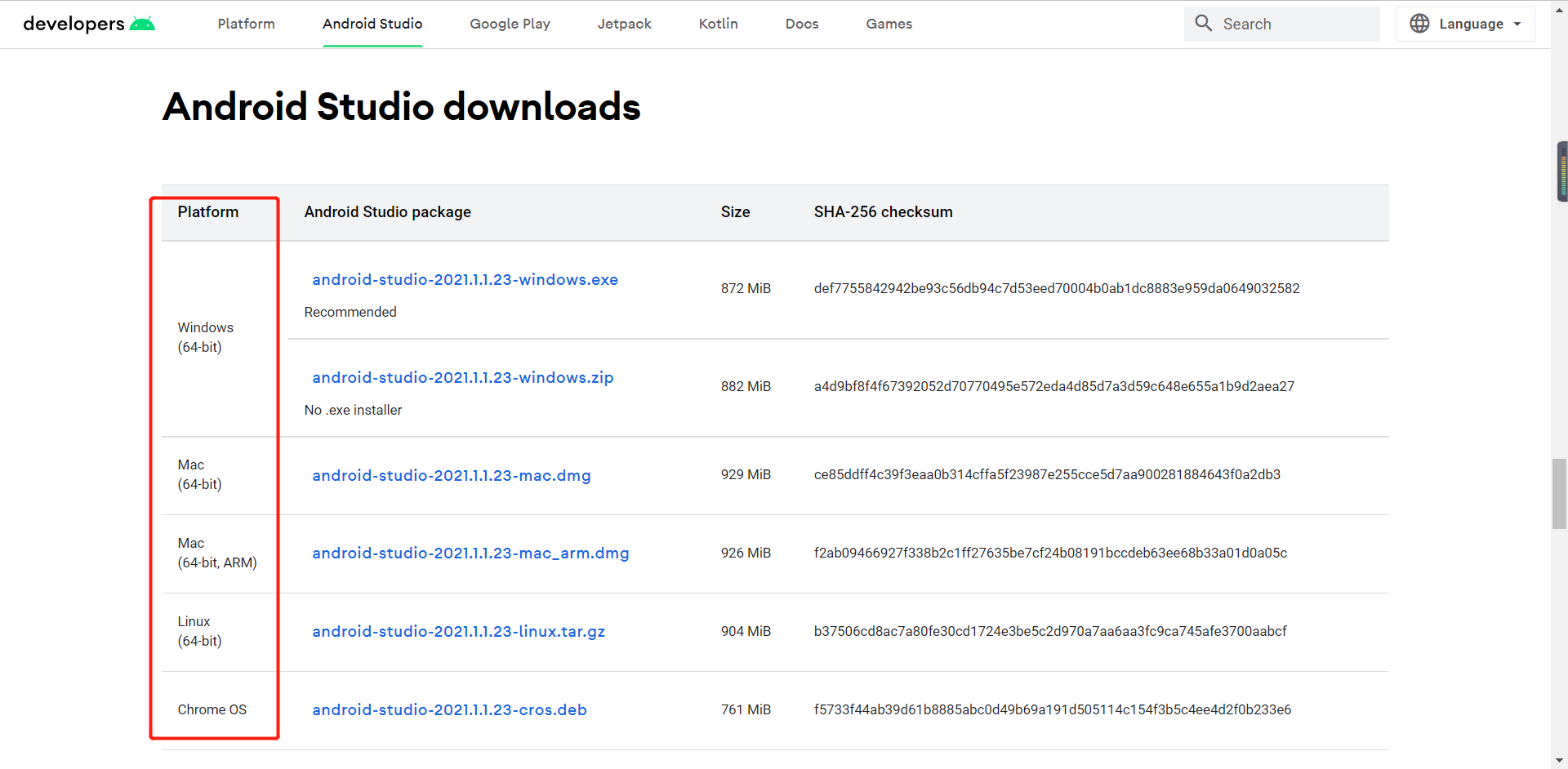1568x769 pixels.
Task: Download android-studio-2021.1.1.23-mac_arm.dmg
Action: 470,553
